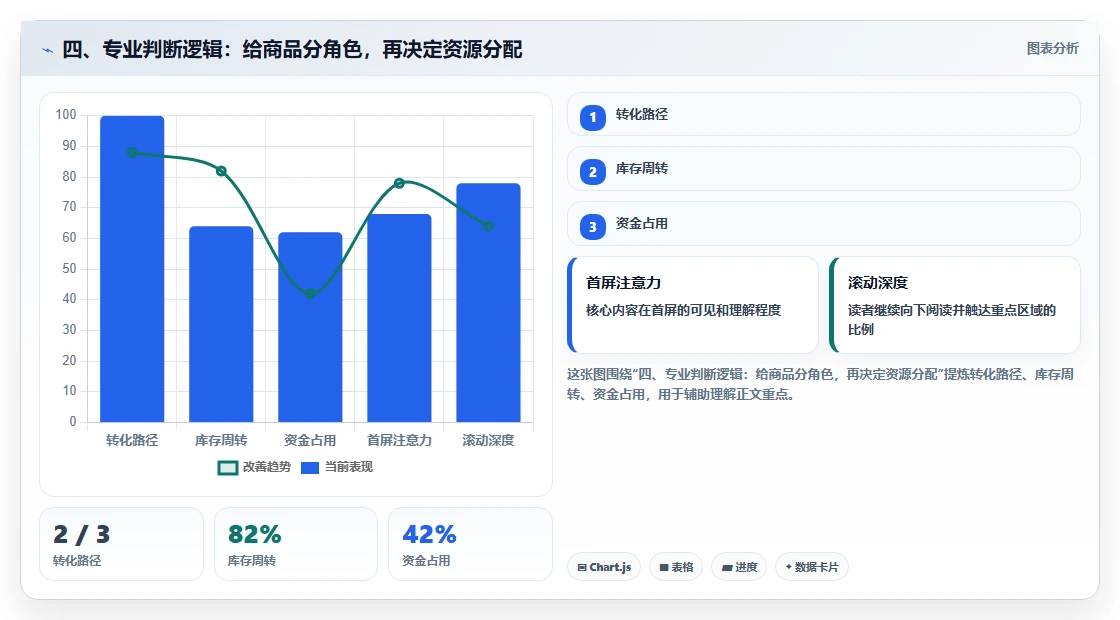Screen dimensions: 1120x620
Task: Click the 资金占用 x-axis label
Action: [310, 441]
